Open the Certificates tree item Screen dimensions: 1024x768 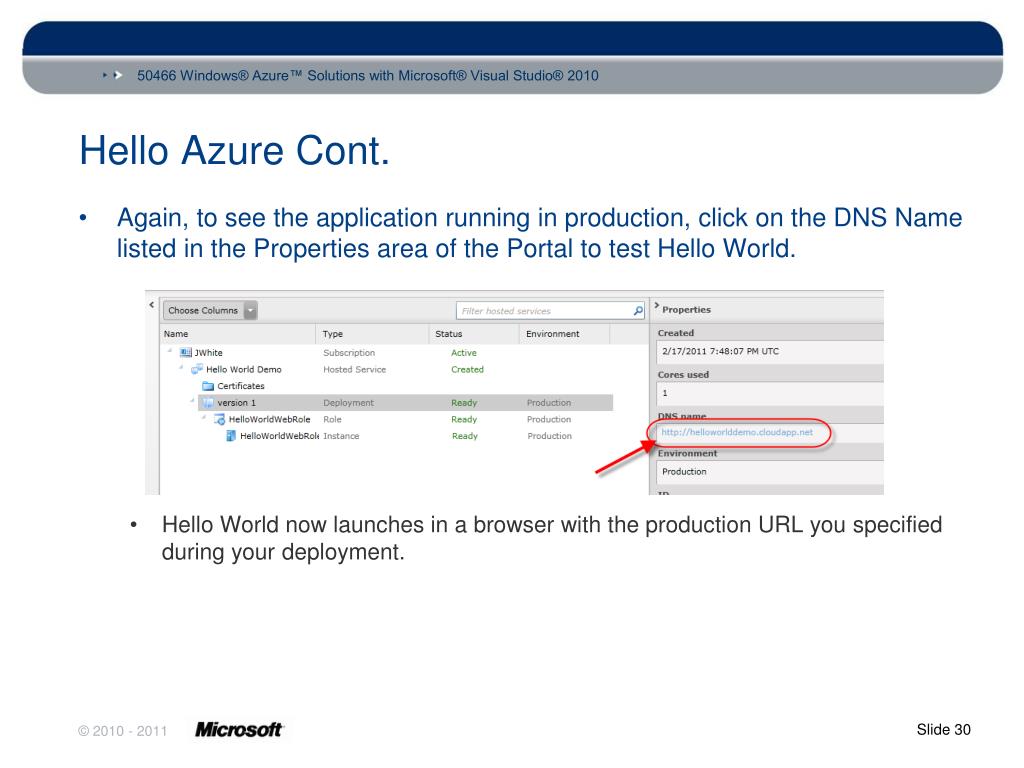coord(240,386)
